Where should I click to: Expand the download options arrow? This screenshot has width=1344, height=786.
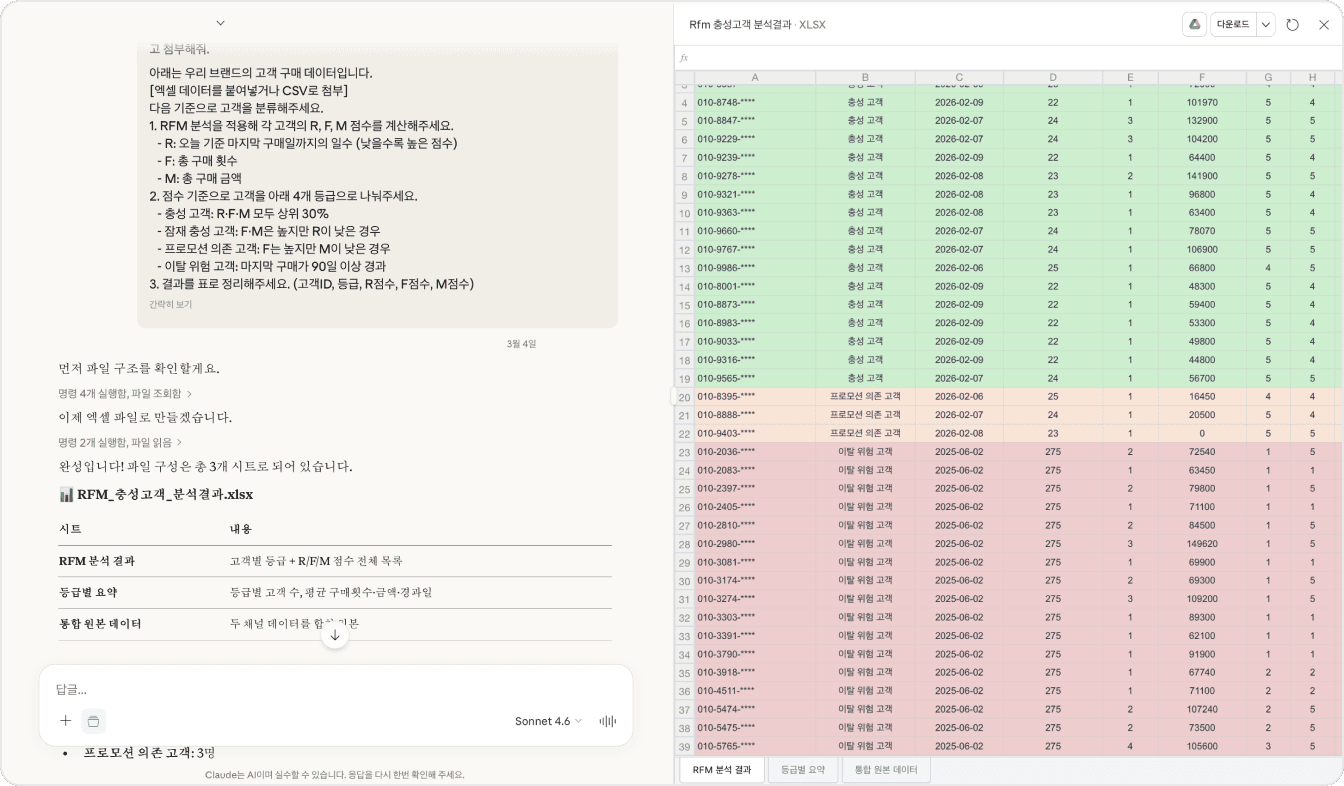coord(1266,25)
